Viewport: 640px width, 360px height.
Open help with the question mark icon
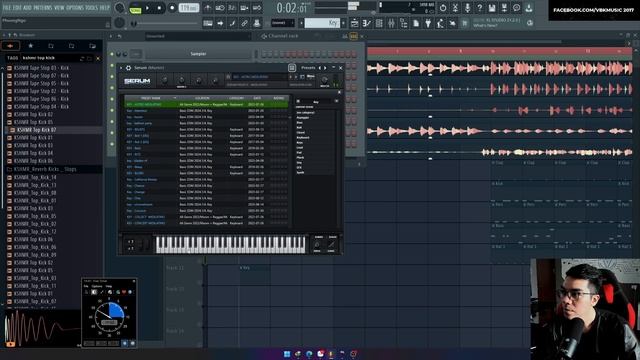click(480, 8)
